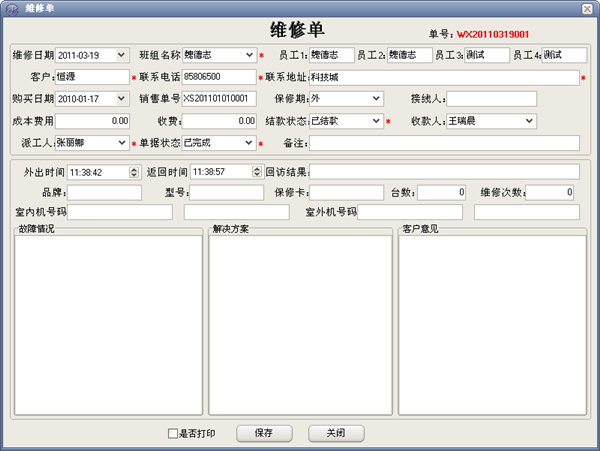Expand the 购买日期 date picker
Viewport: 600px width, 451px height.
pos(123,99)
